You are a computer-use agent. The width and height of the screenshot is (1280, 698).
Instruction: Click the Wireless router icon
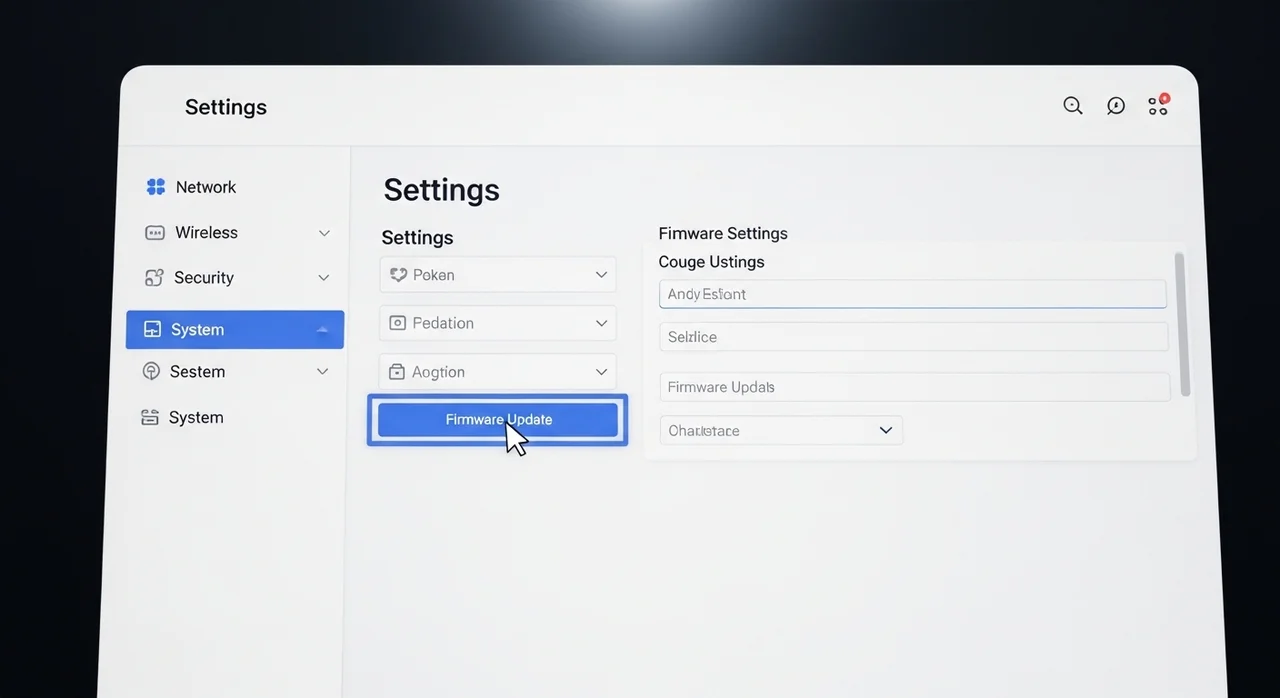(155, 233)
